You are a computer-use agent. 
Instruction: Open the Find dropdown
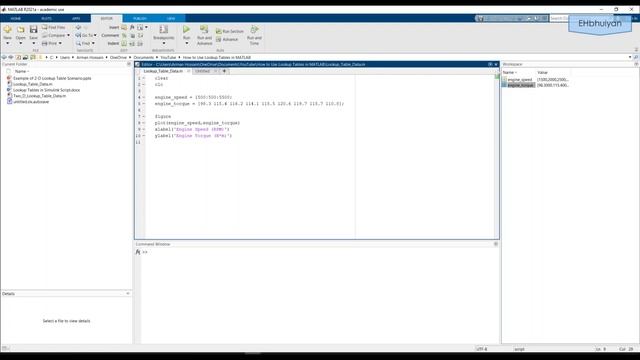tap(85, 43)
